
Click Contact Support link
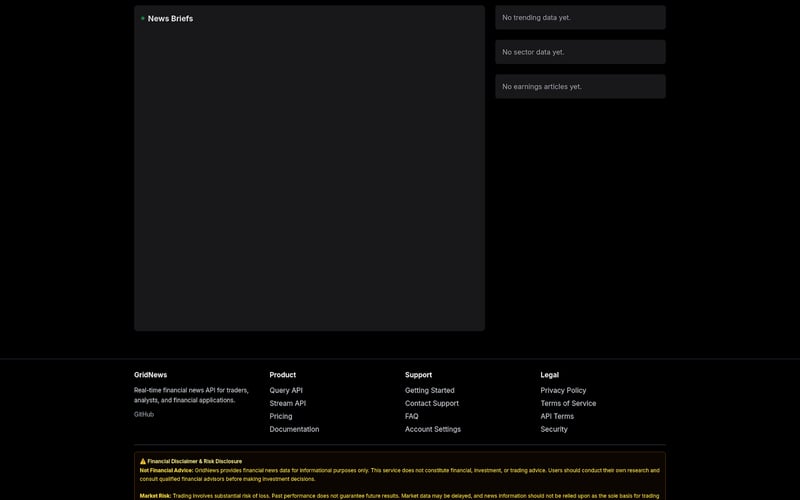(x=432, y=403)
